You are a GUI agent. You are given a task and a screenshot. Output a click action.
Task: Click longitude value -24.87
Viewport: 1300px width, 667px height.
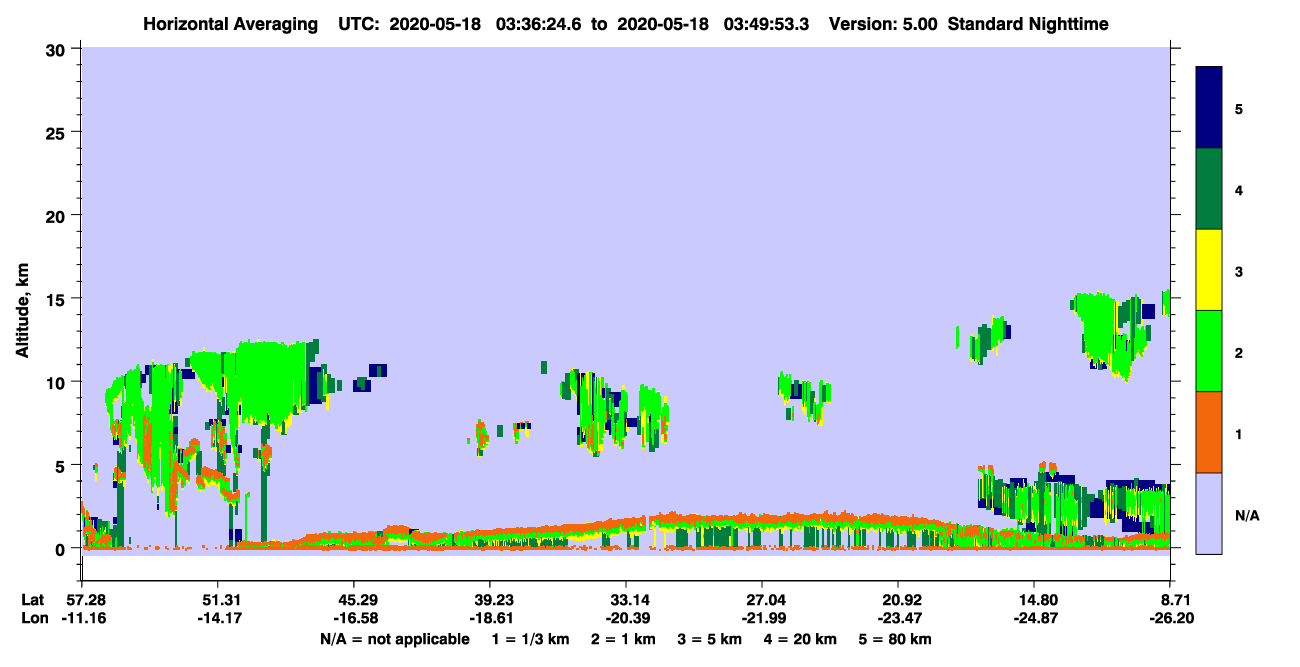tap(1034, 619)
